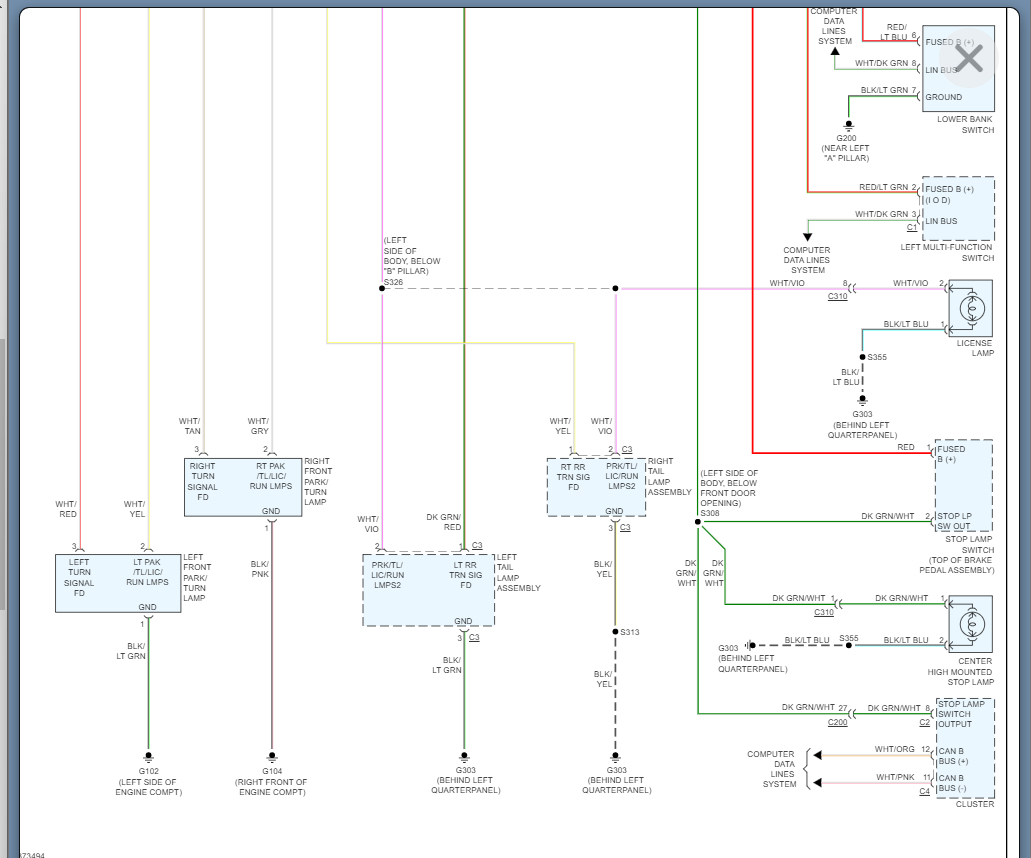The width and height of the screenshot is (1031, 858).
Task: Click the 'WHT/PNK' wire label
Action: pos(895,777)
